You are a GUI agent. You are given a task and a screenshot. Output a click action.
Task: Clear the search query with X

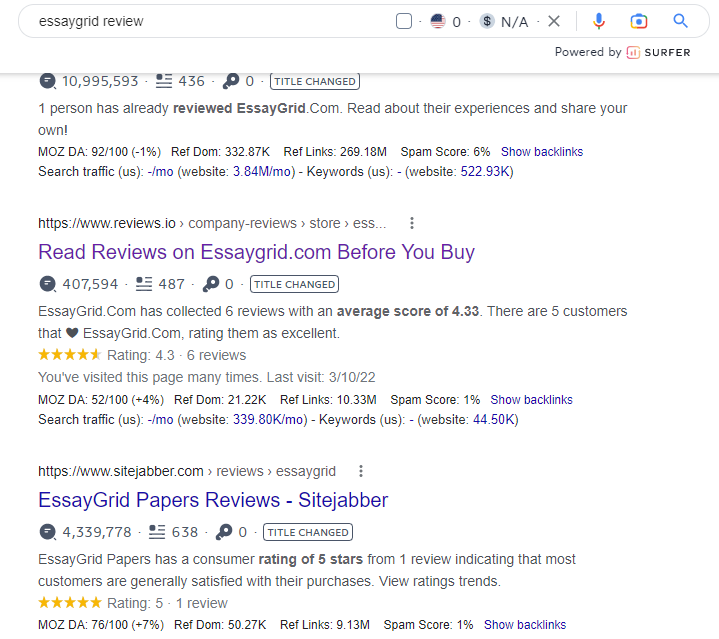pyautogui.click(x=554, y=21)
